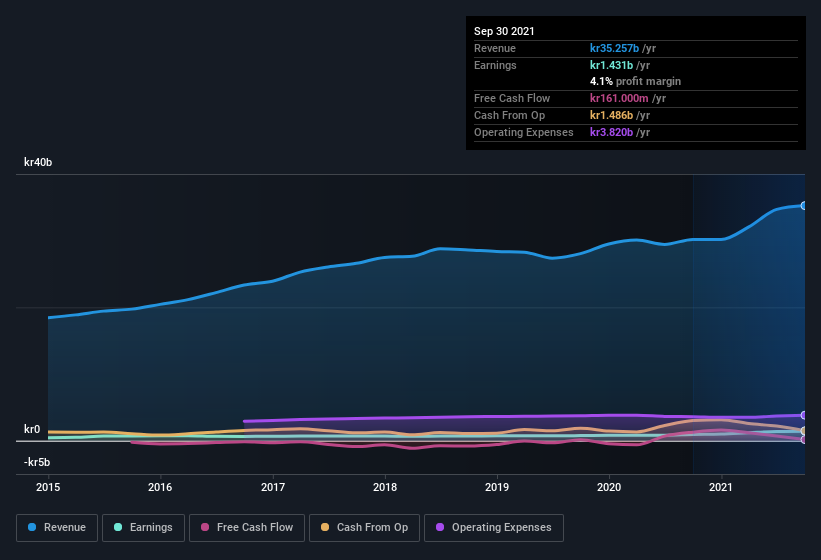
Task: Click the 4.1% profit margin text
Action: tap(635, 81)
